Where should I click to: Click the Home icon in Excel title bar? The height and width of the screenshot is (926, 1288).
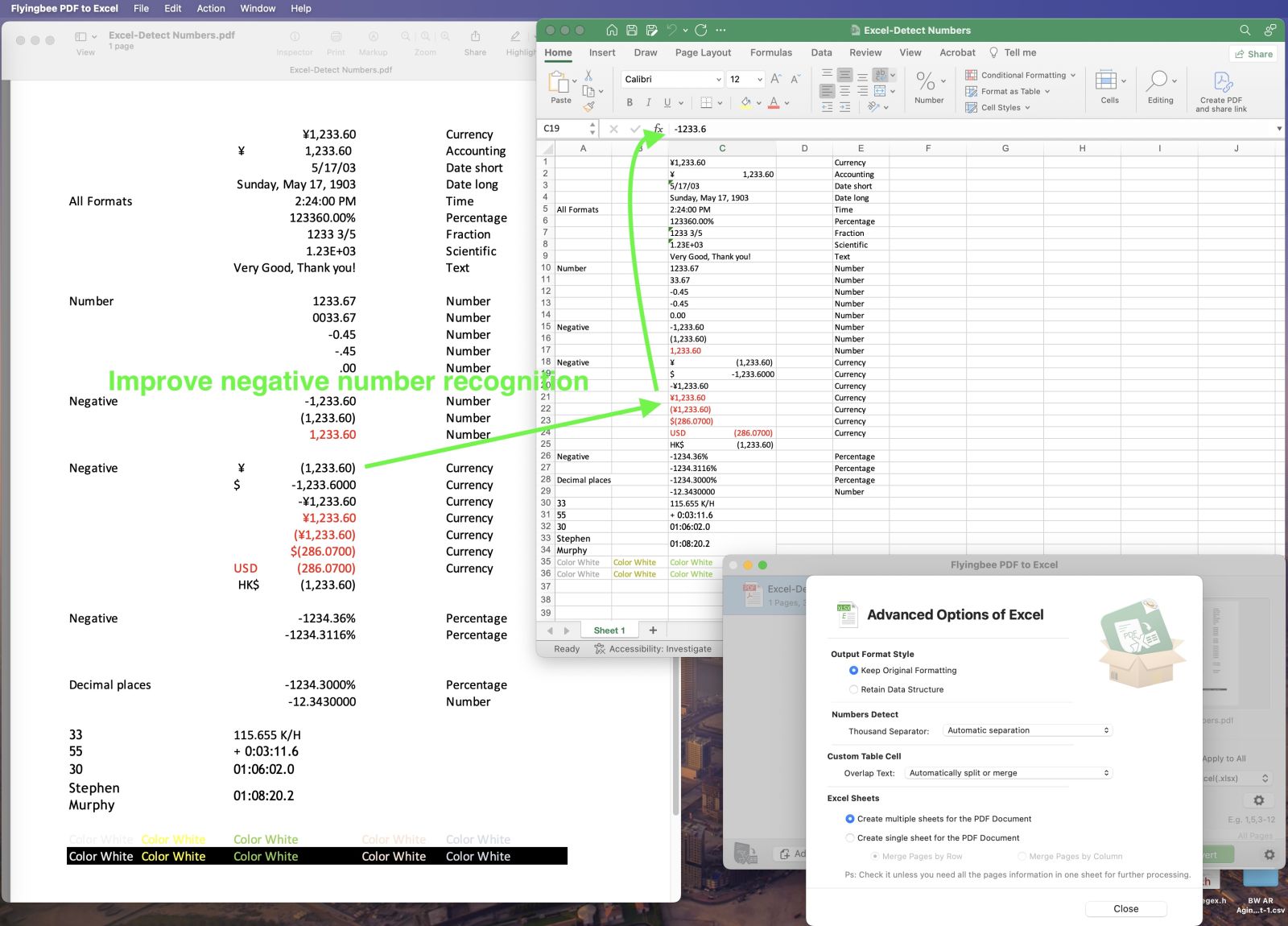pyautogui.click(x=612, y=30)
